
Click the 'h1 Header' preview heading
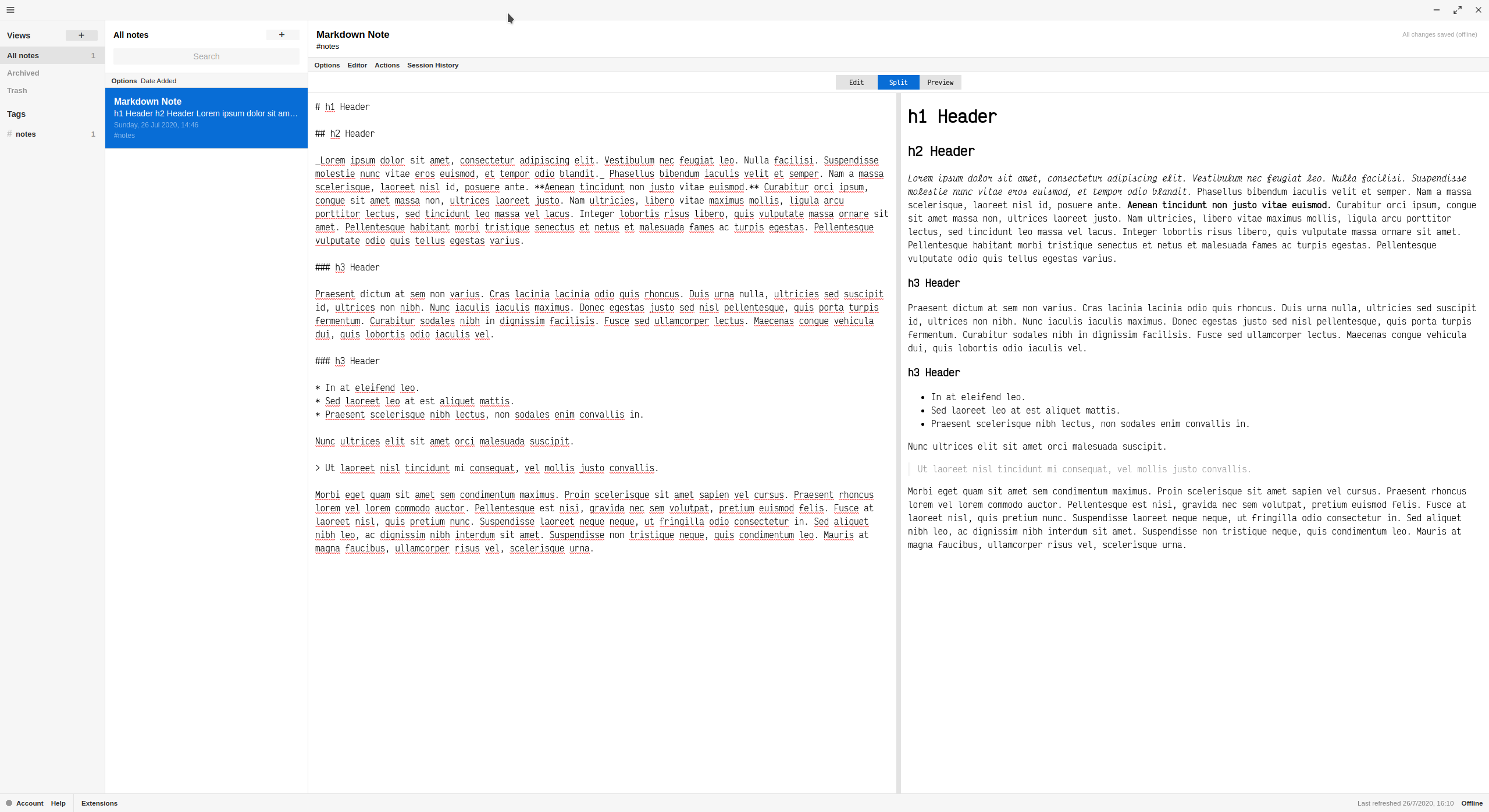point(952,117)
